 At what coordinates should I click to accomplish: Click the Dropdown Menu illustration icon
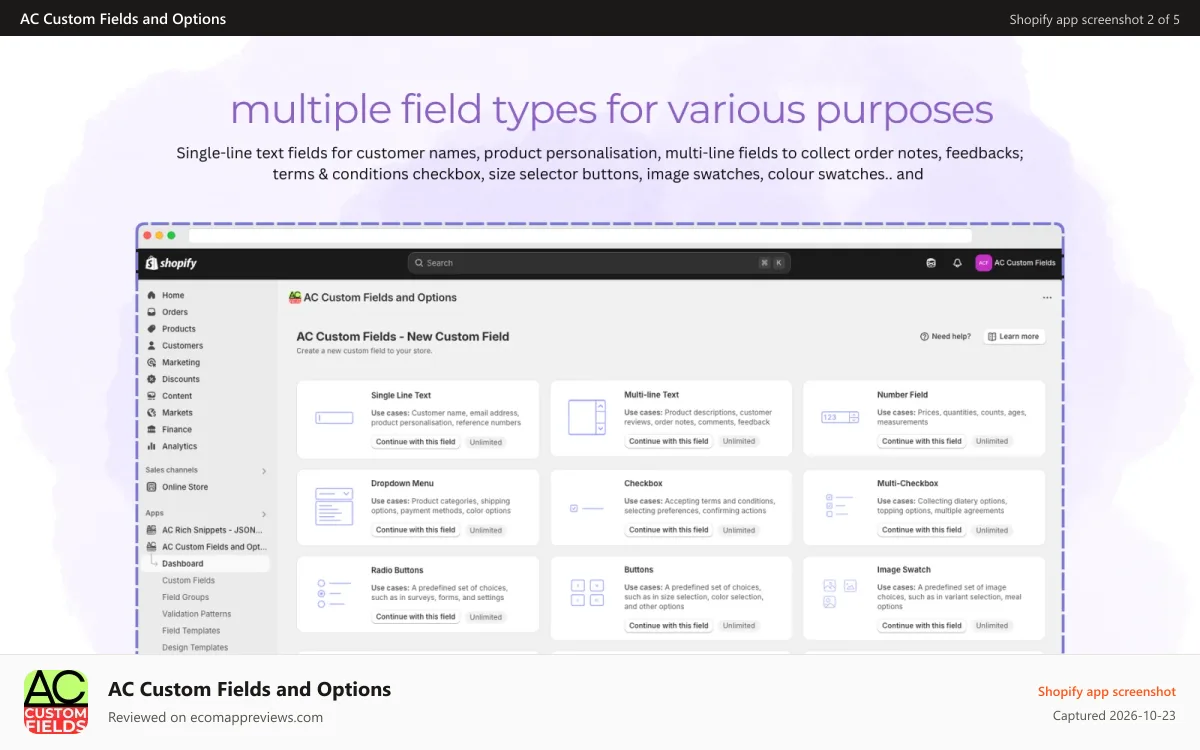coord(334,507)
